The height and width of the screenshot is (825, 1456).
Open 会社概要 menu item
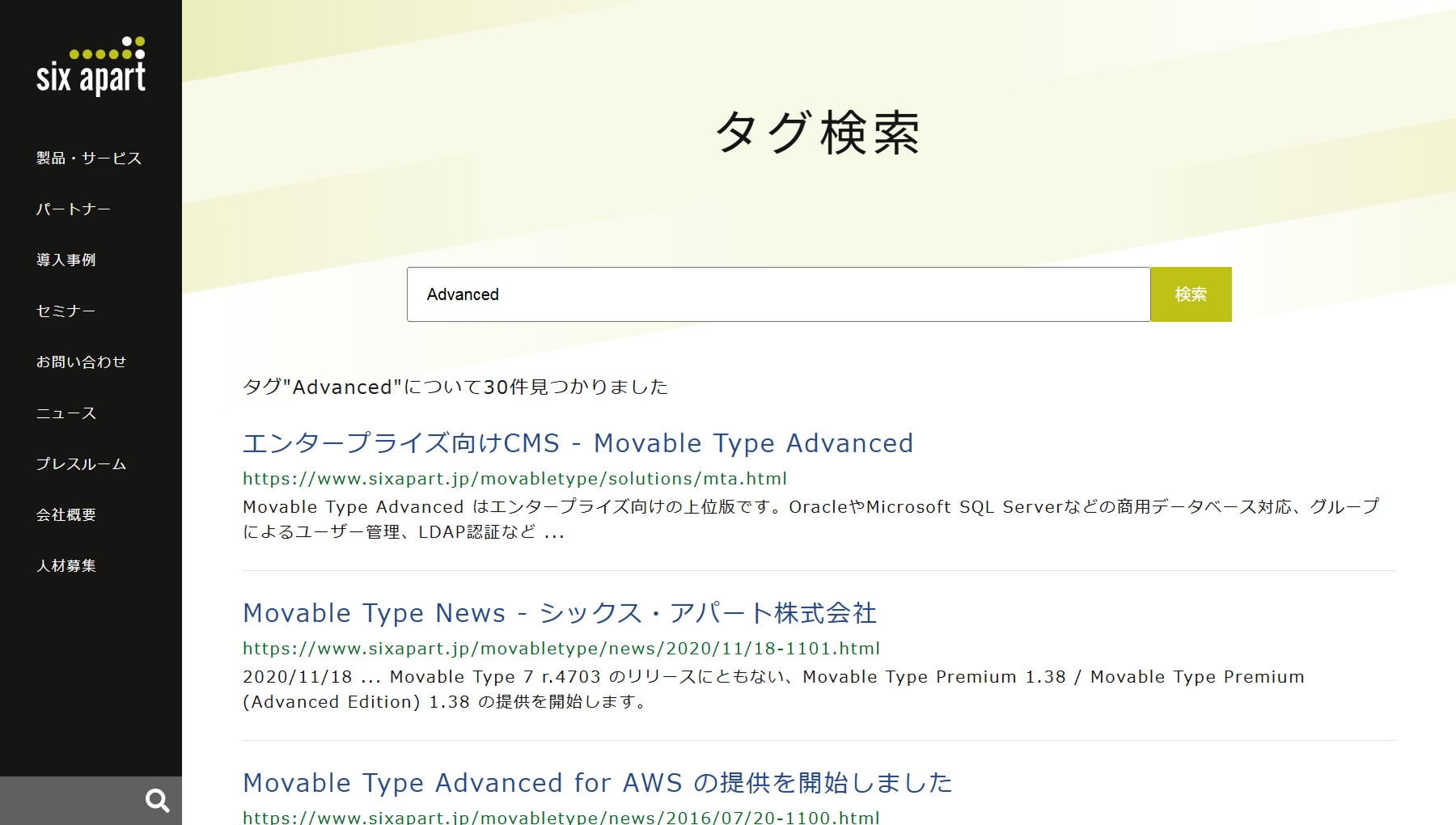point(66,515)
